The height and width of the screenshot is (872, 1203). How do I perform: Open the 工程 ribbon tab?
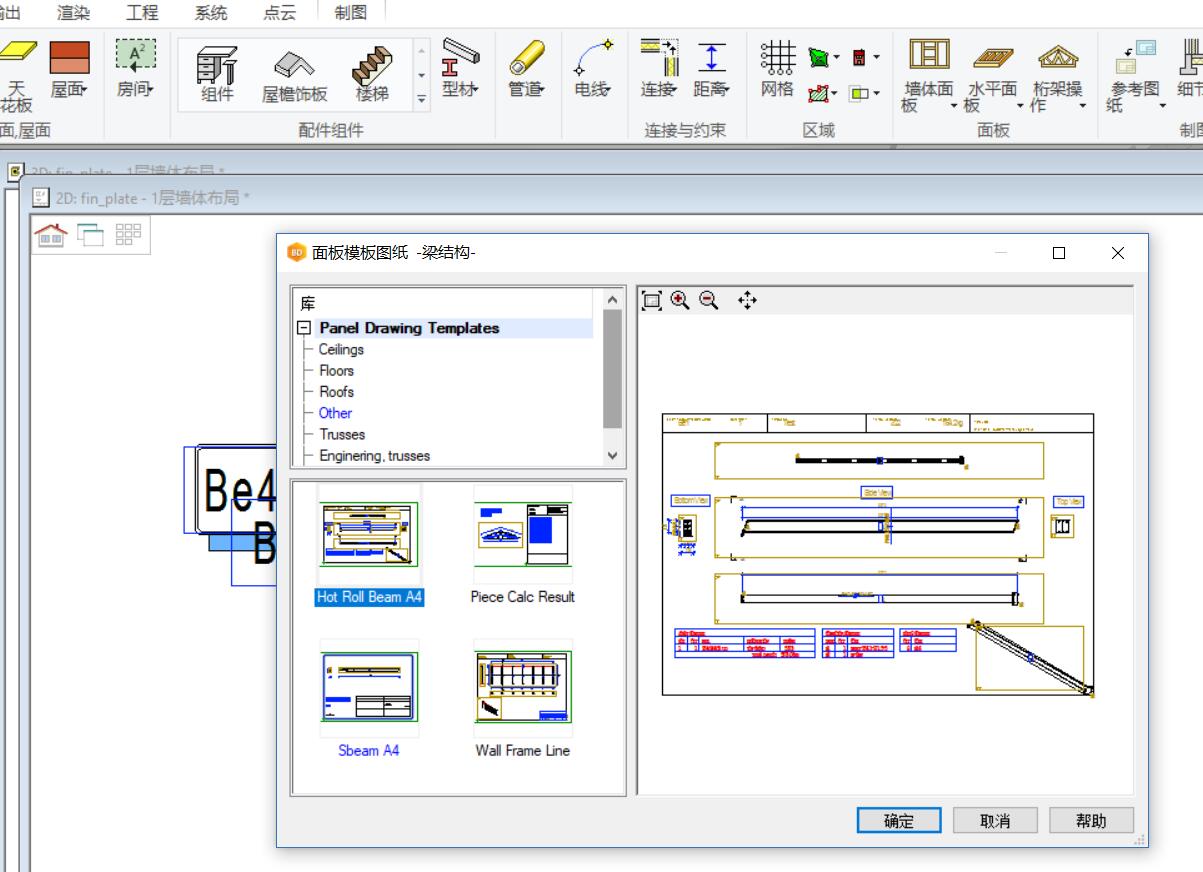point(142,12)
